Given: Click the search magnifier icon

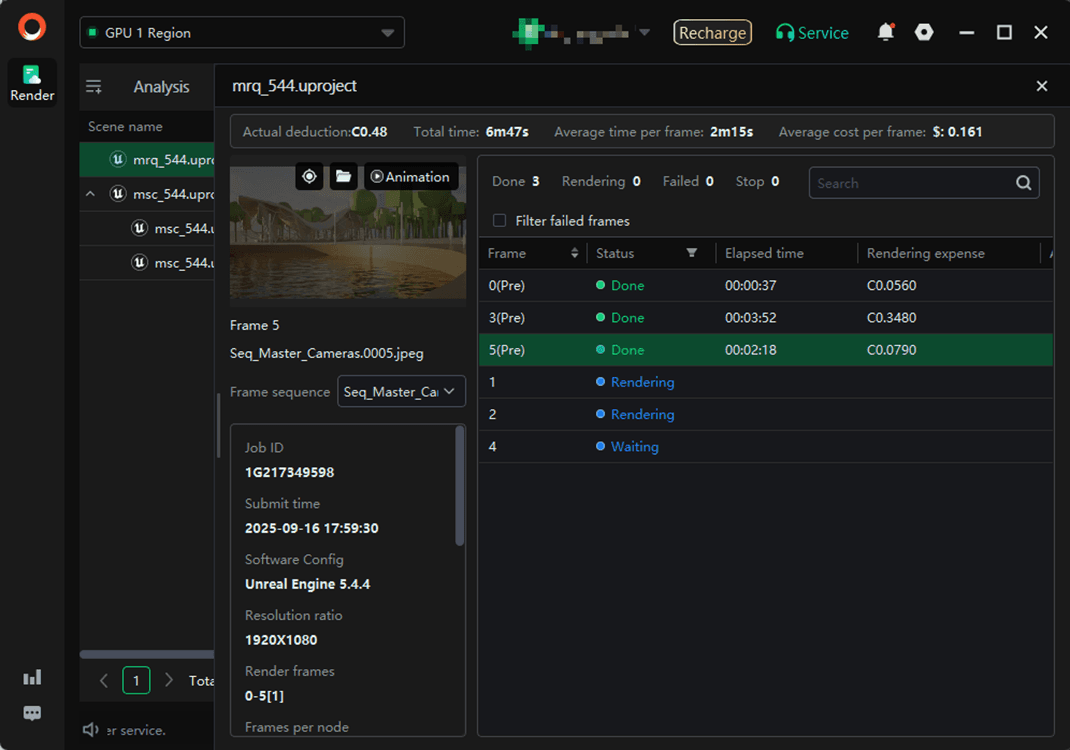Looking at the screenshot, I should click(x=1023, y=183).
